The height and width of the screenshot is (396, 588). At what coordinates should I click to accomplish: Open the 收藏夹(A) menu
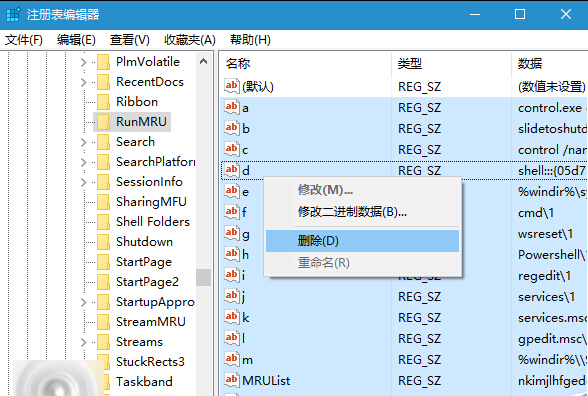(x=190, y=40)
